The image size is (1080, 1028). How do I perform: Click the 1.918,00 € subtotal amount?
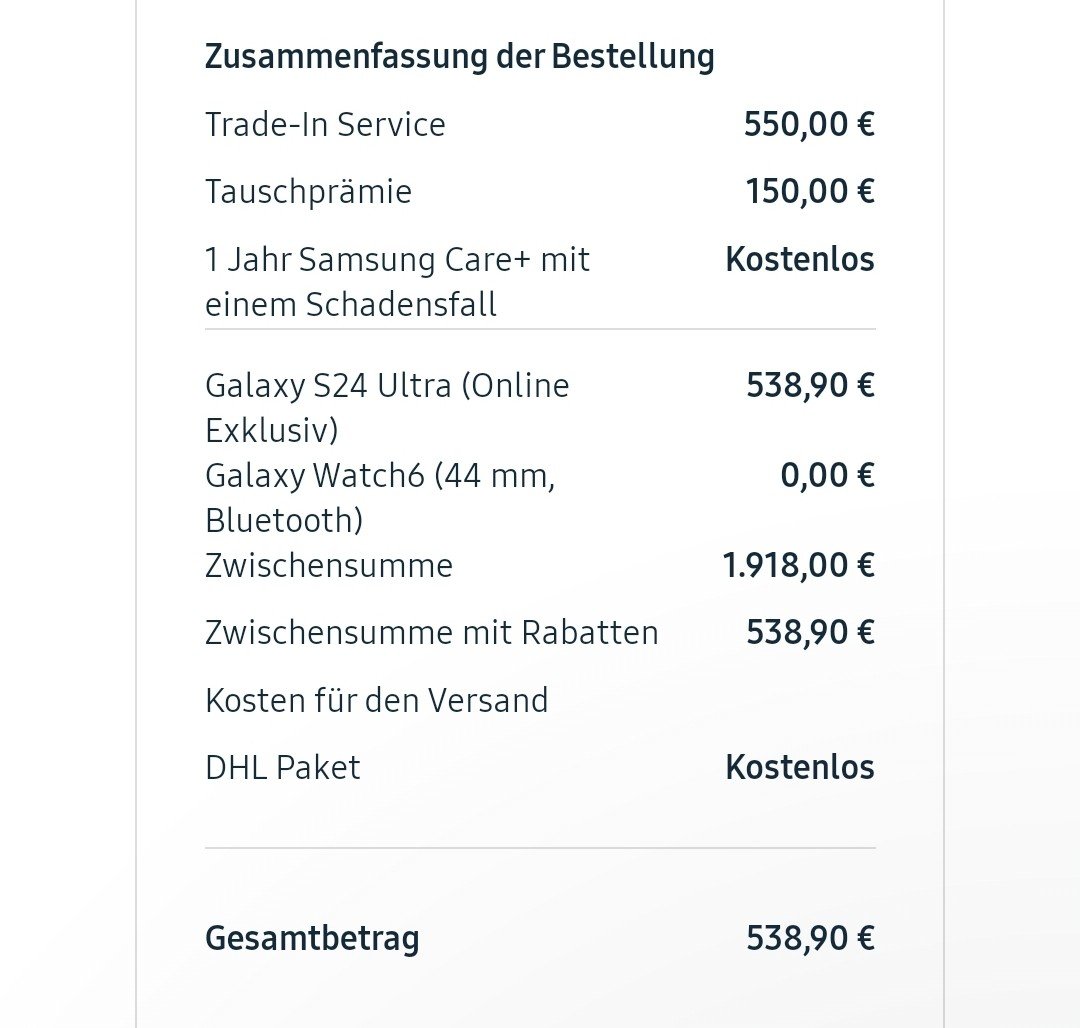pyautogui.click(x=798, y=566)
